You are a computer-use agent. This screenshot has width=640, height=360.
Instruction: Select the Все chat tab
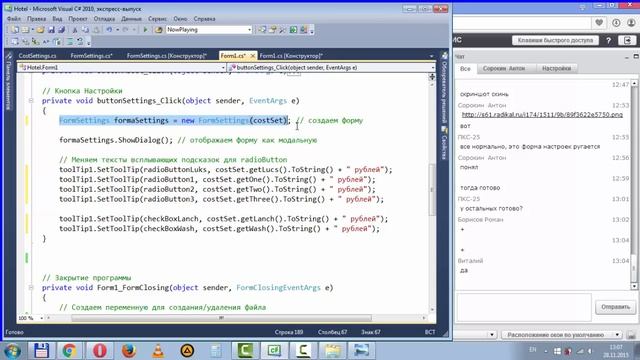[465, 69]
